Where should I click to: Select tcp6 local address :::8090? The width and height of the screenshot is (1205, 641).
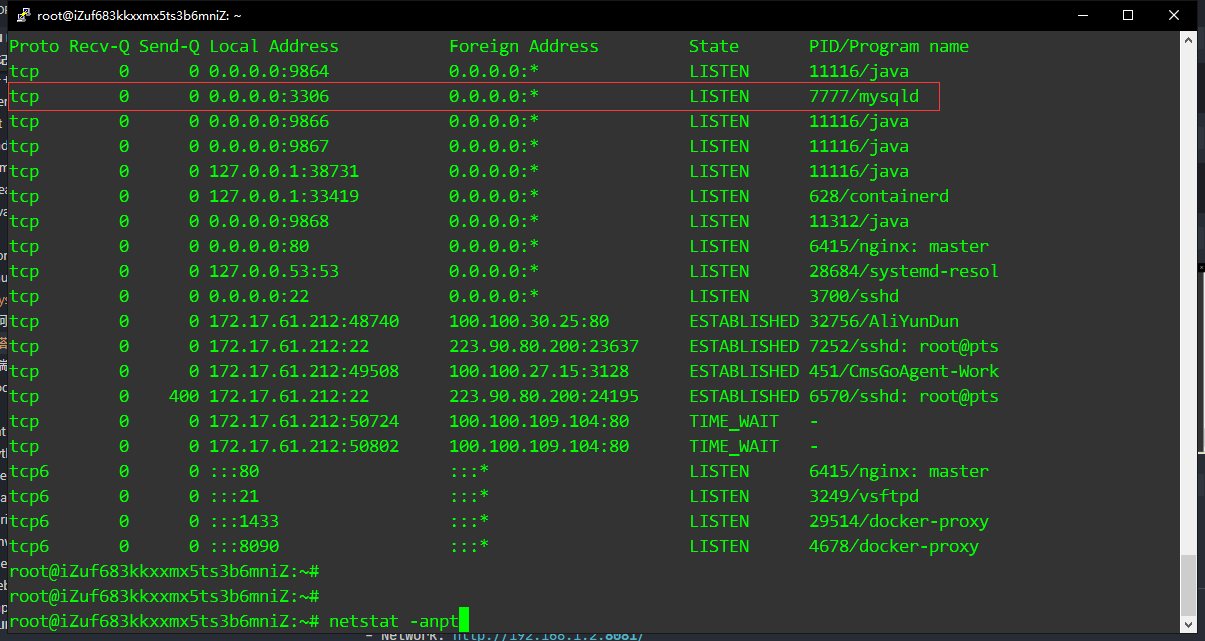click(x=244, y=546)
